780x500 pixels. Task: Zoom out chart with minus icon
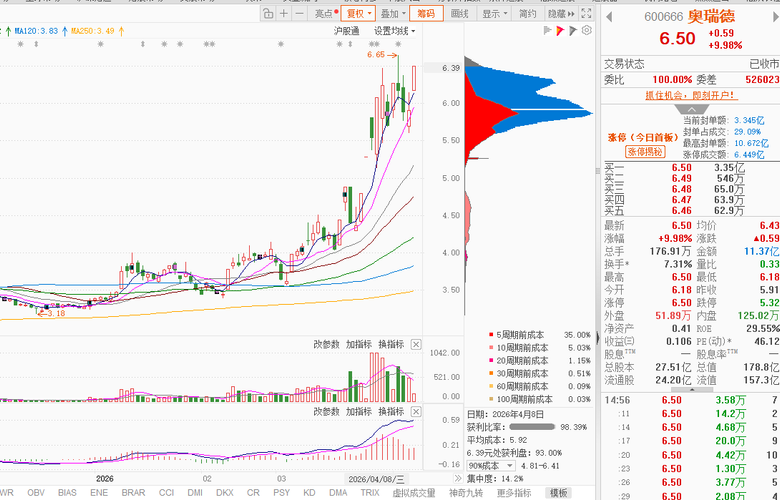[x=299, y=13]
